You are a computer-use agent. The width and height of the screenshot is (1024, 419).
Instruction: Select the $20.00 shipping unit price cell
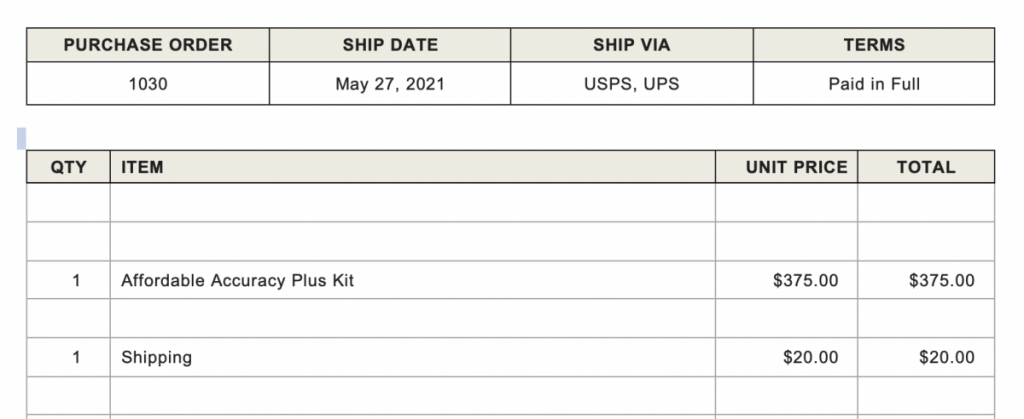[786, 357]
